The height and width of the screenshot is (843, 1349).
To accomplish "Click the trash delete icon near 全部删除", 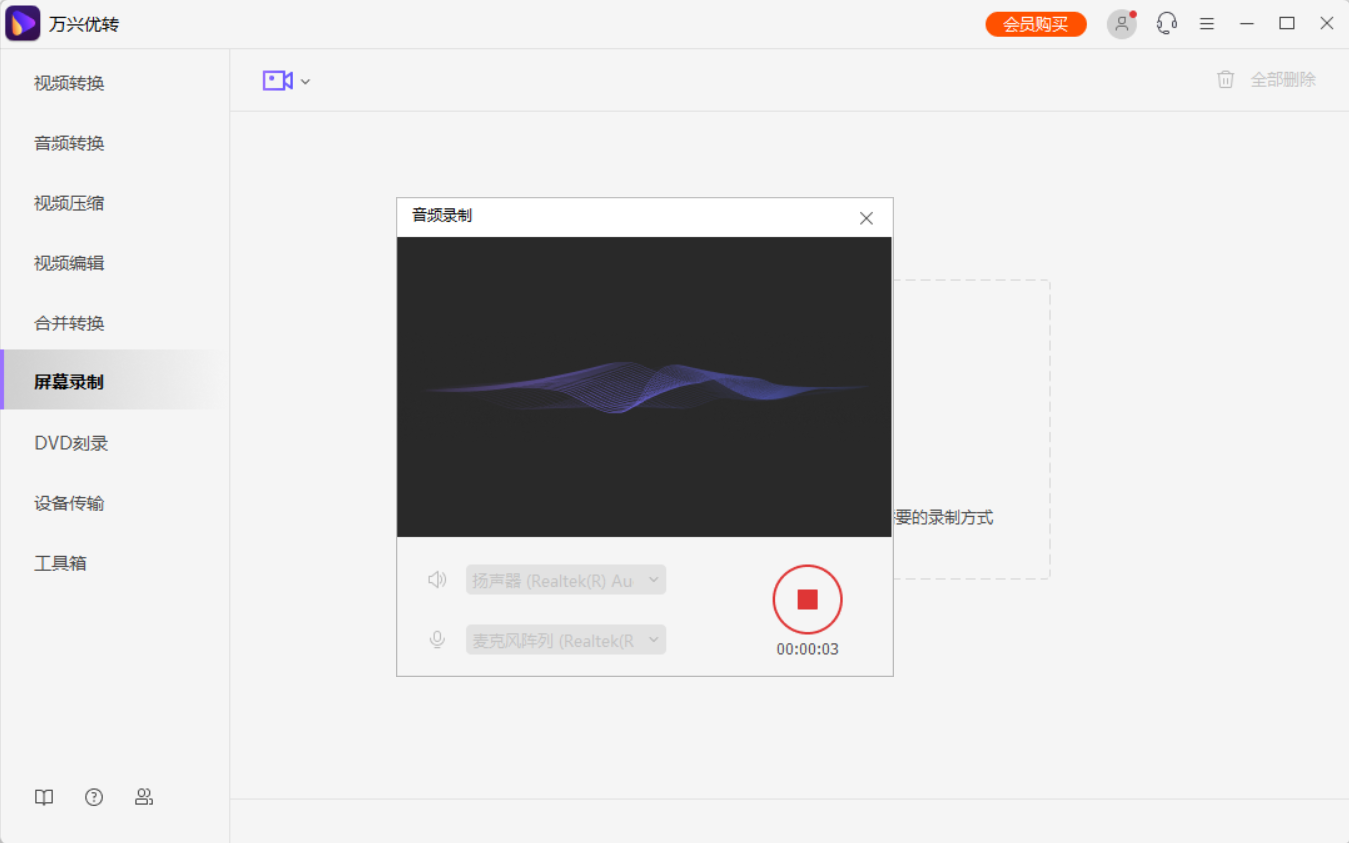I will coord(1225,79).
